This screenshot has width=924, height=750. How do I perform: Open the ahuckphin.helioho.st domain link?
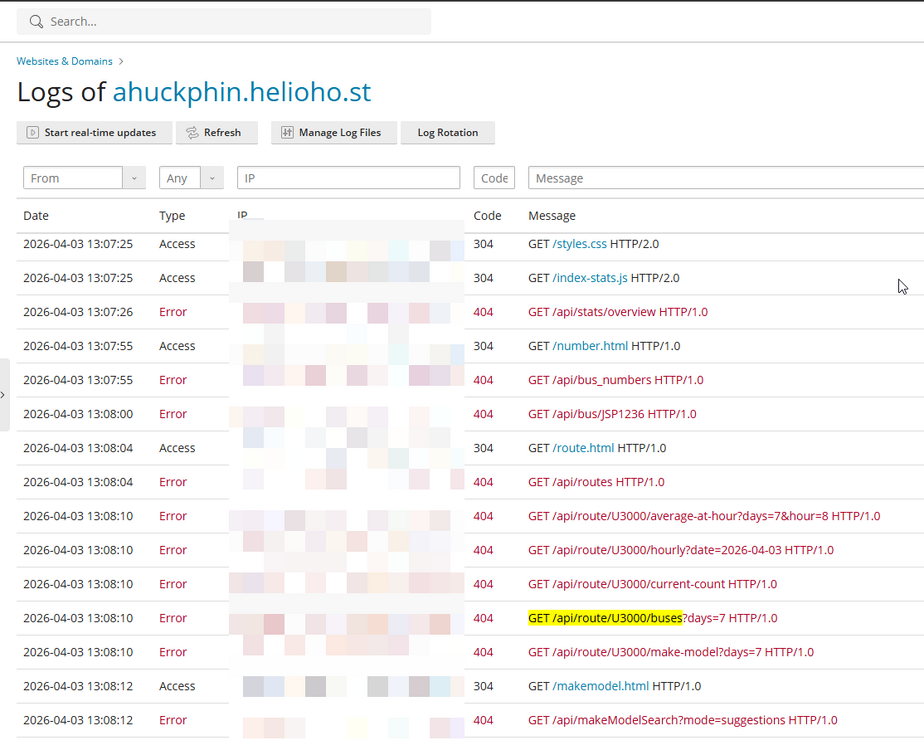tap(241, 92)
